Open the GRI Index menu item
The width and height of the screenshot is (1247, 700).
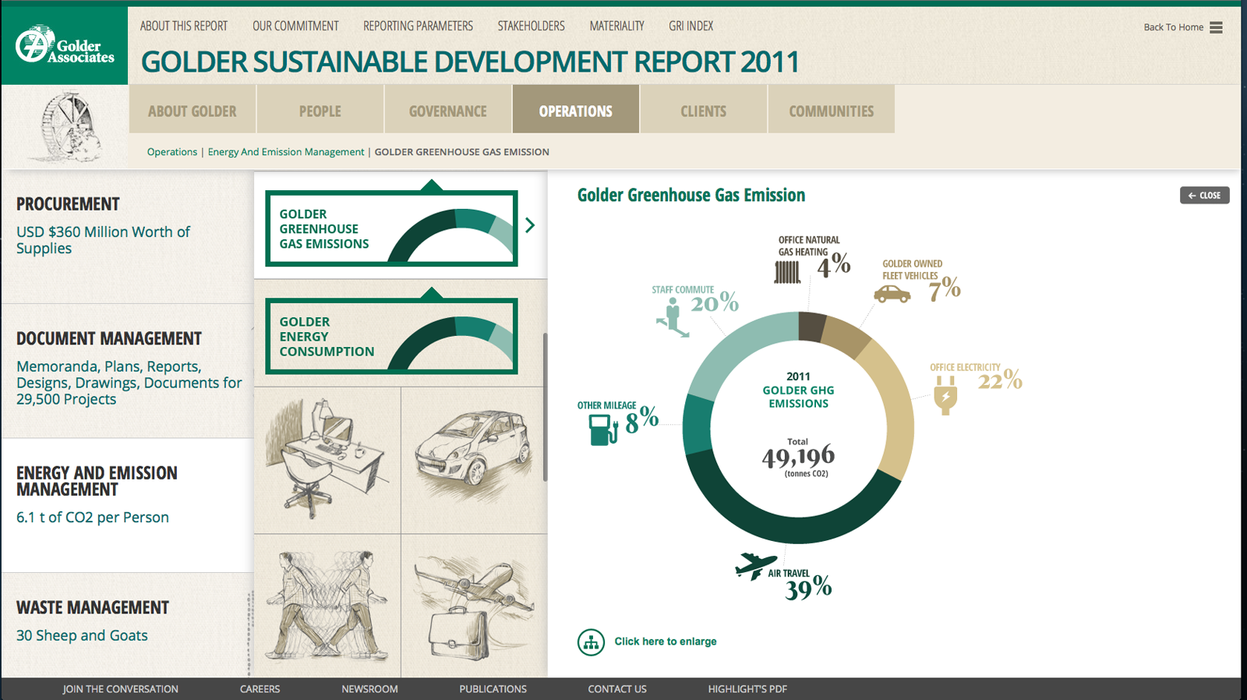tap(692, 26)
